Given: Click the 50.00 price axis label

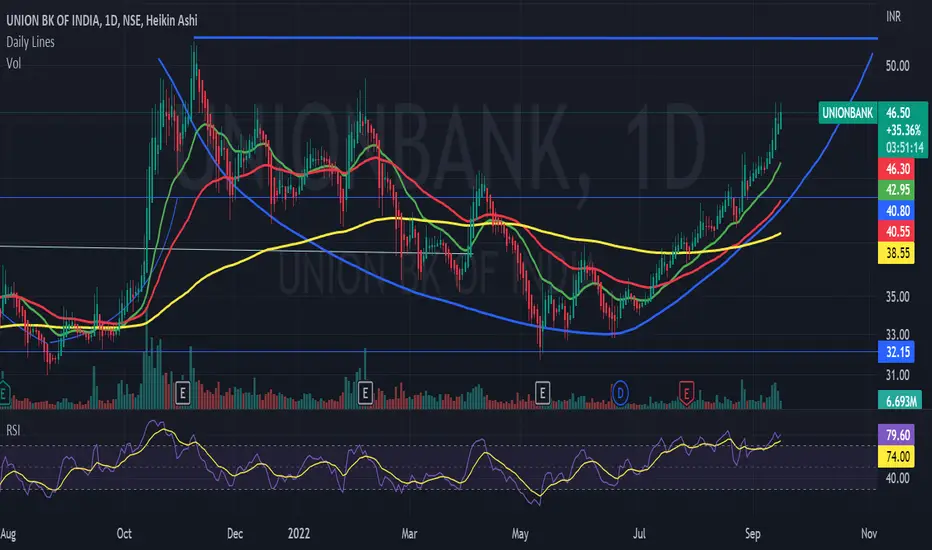Looking at the screenshot, I should [x=898, y=66].
